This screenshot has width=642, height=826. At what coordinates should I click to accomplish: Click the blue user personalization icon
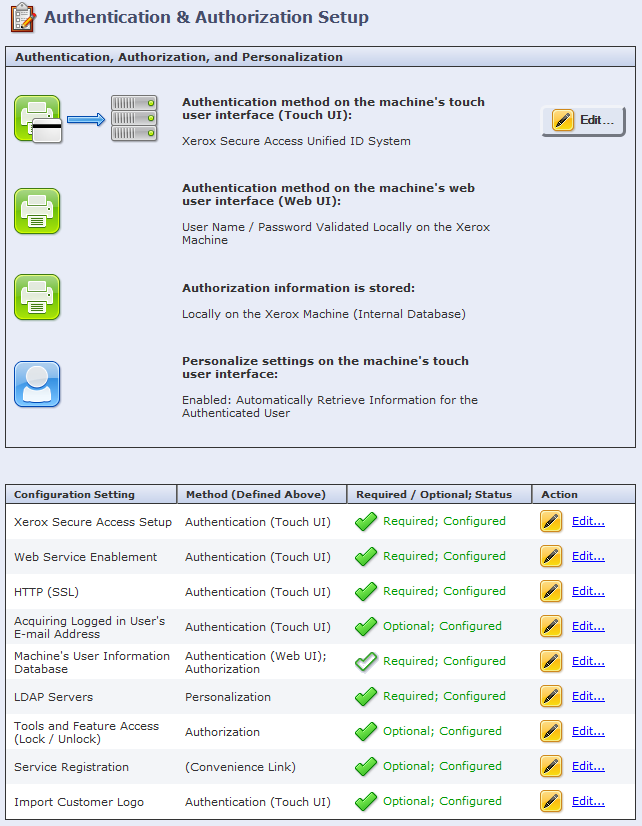click(37, 384)
